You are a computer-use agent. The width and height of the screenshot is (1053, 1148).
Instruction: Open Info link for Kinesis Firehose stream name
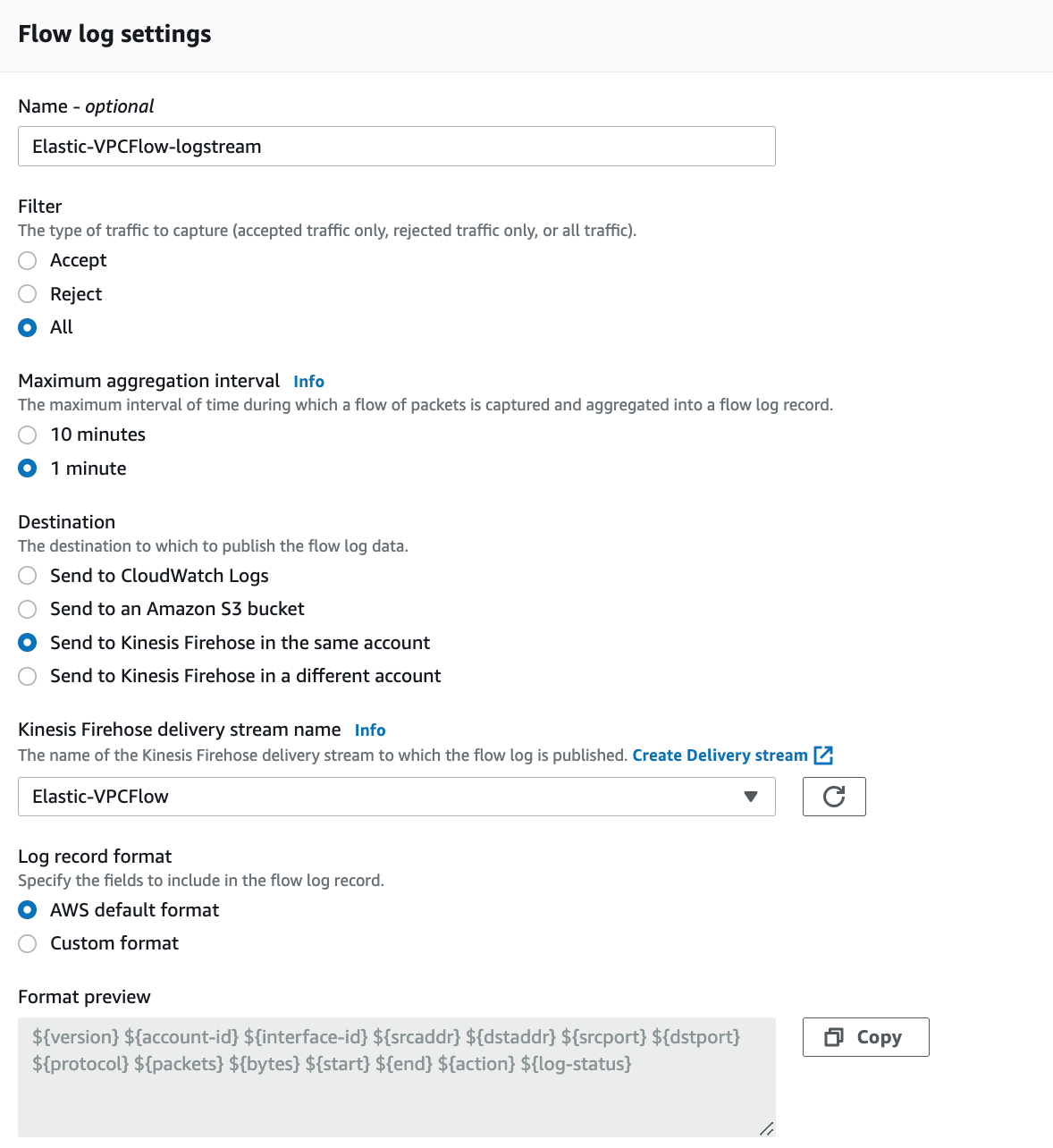pos(370,730)
